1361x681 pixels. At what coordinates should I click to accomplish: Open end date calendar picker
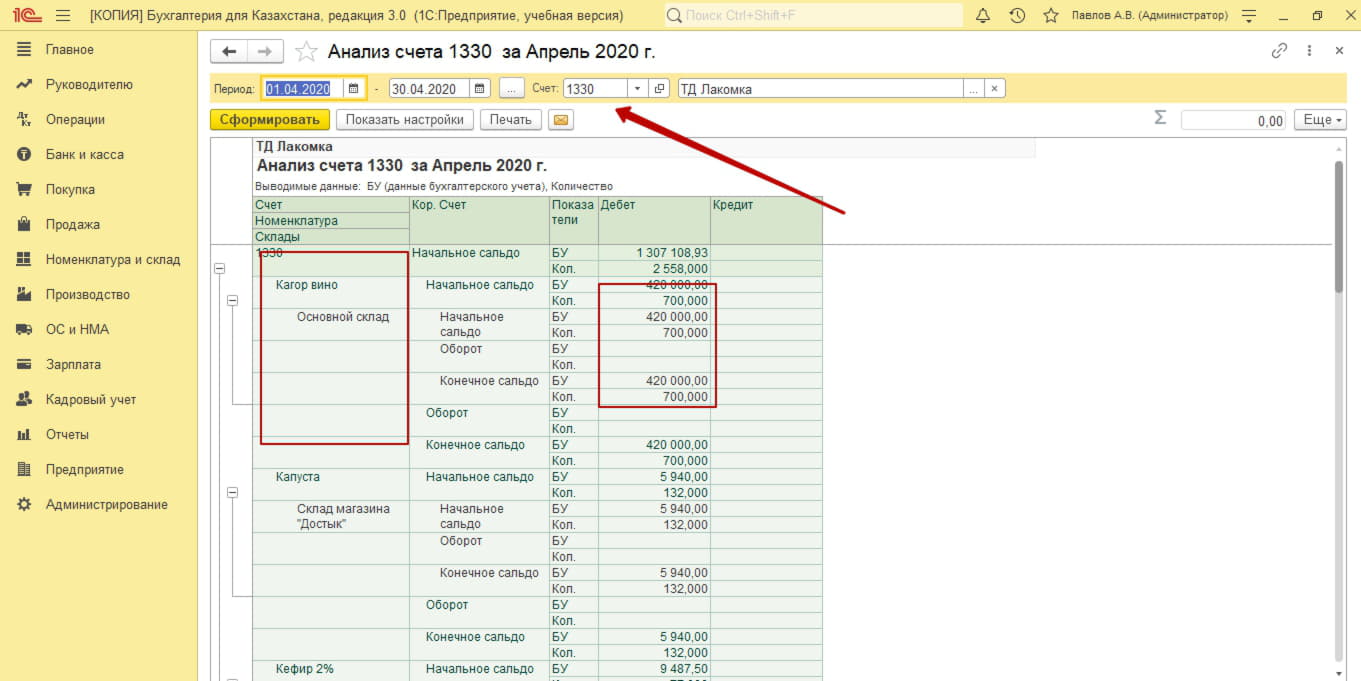point(480,89)
